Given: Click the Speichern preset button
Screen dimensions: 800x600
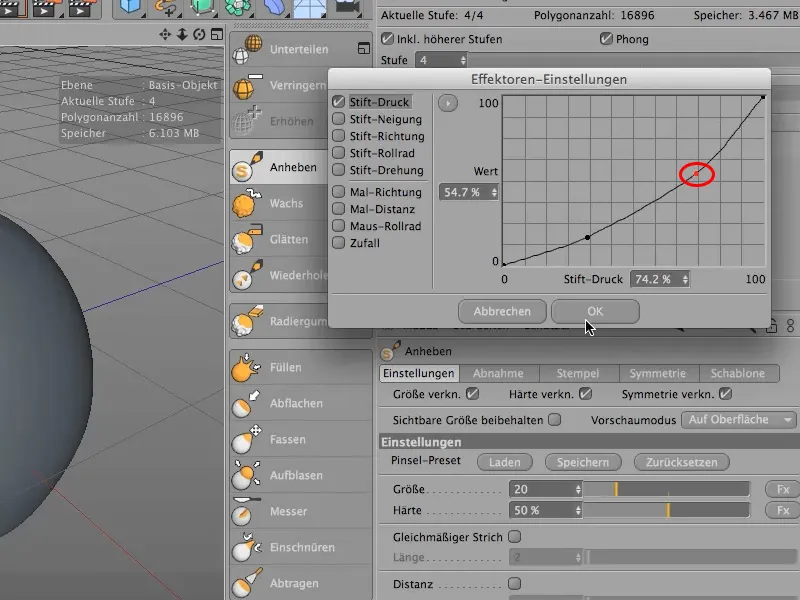Looking at the screenshot, I should 583,462.
